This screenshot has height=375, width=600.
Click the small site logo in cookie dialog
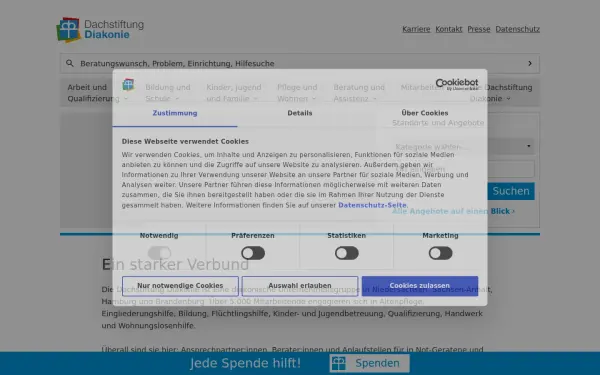pos(128,85)
